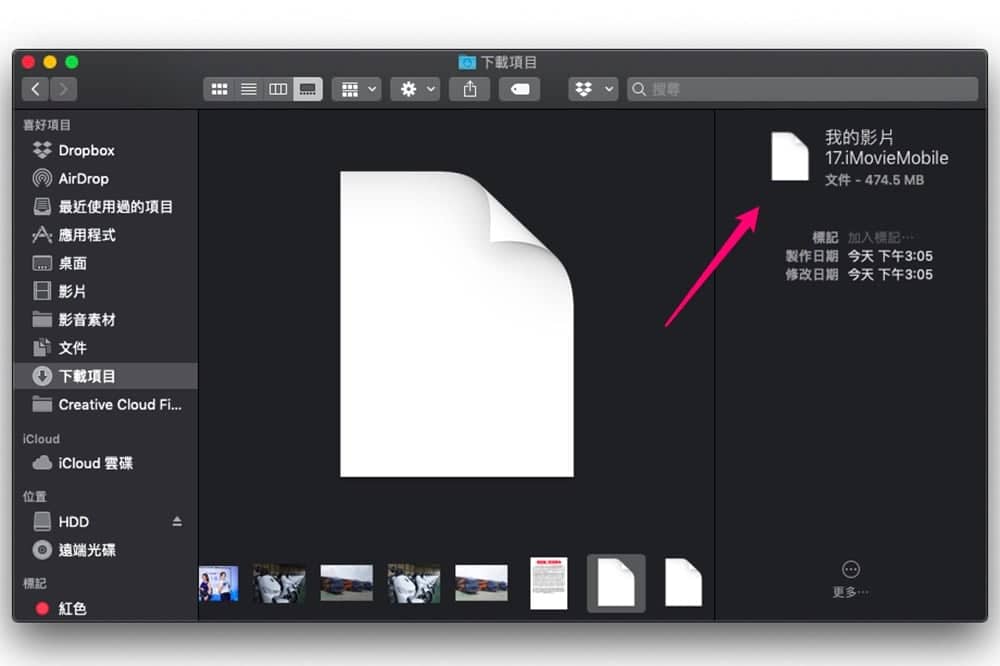The width and height of the screenshot is (1000, 666).
Task: Switch to list view in toolbar
Action: [249, 89]
